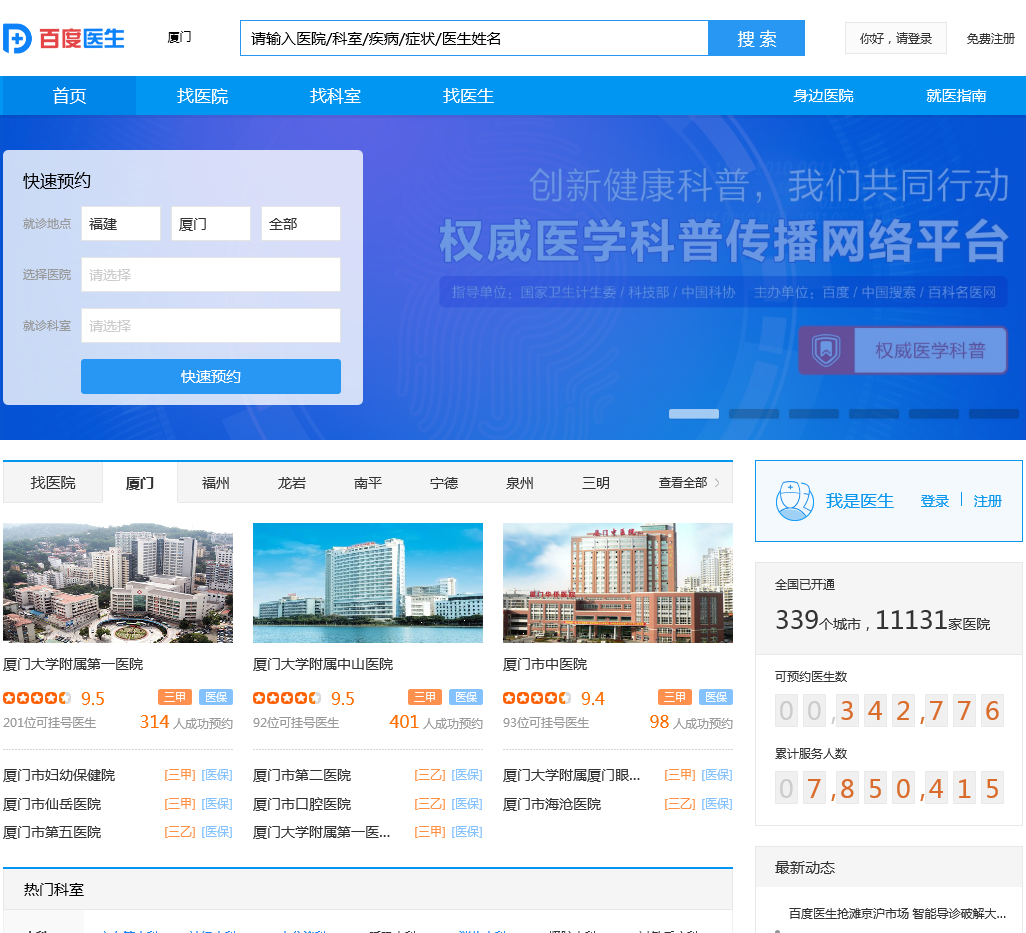
Task: Select the 南平 city tab
Action: point(368,483)
